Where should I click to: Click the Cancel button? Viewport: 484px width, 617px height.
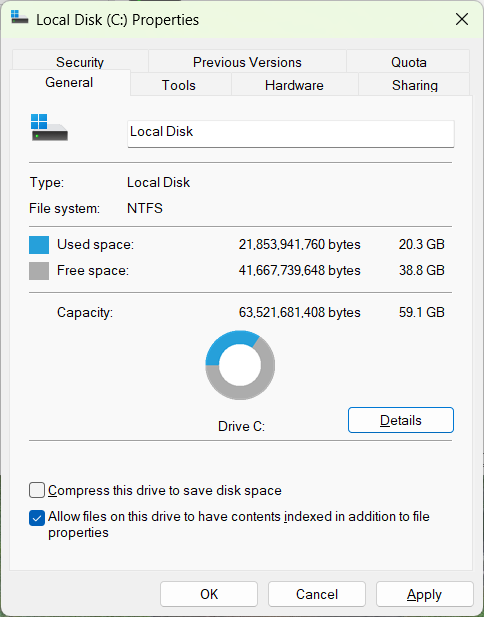tap(317, 594)
